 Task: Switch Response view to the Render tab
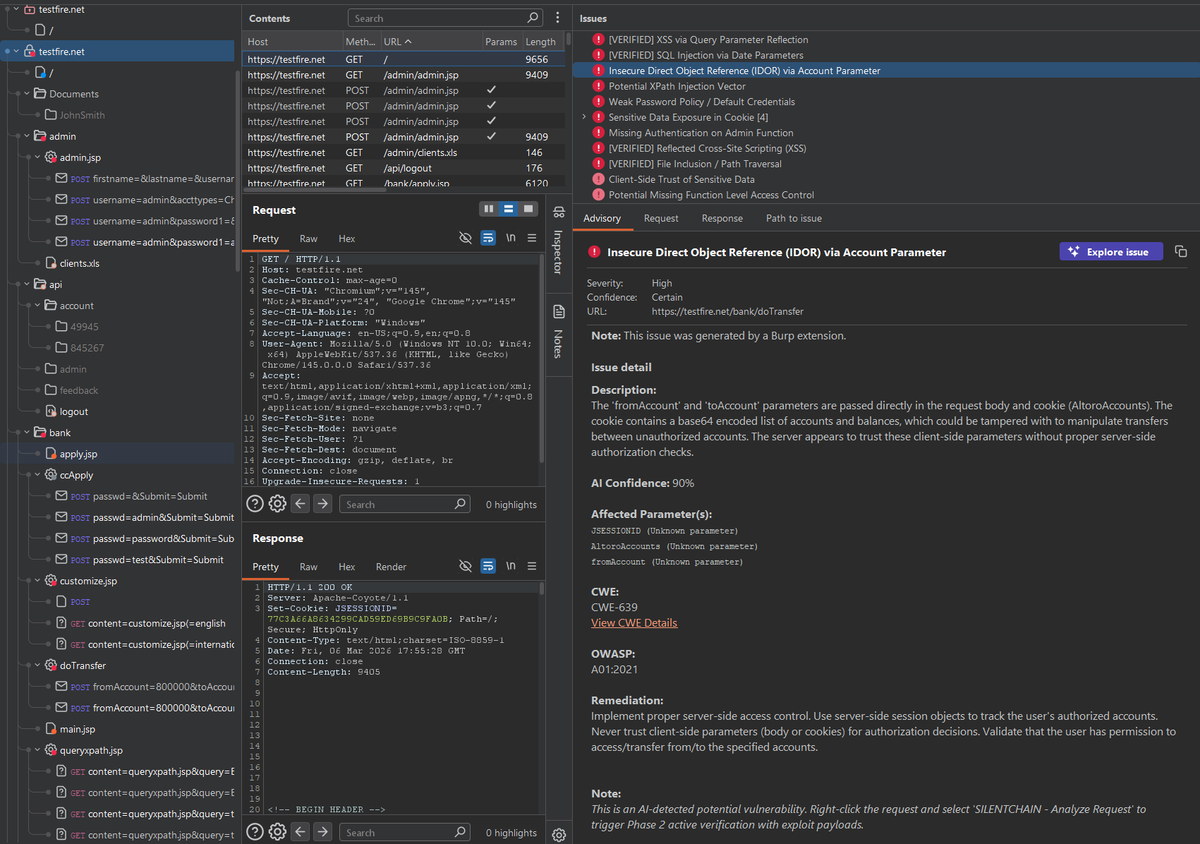point(391,567)
